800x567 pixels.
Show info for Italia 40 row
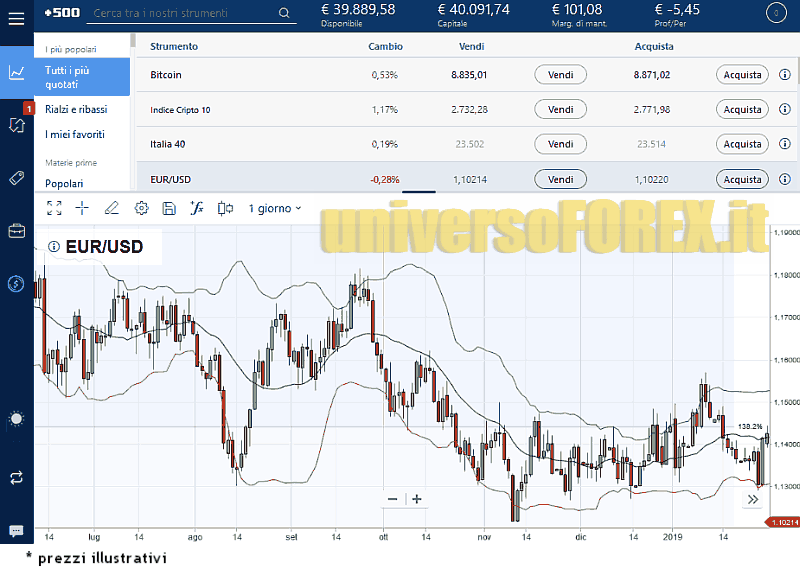click(x=784, y=144)
